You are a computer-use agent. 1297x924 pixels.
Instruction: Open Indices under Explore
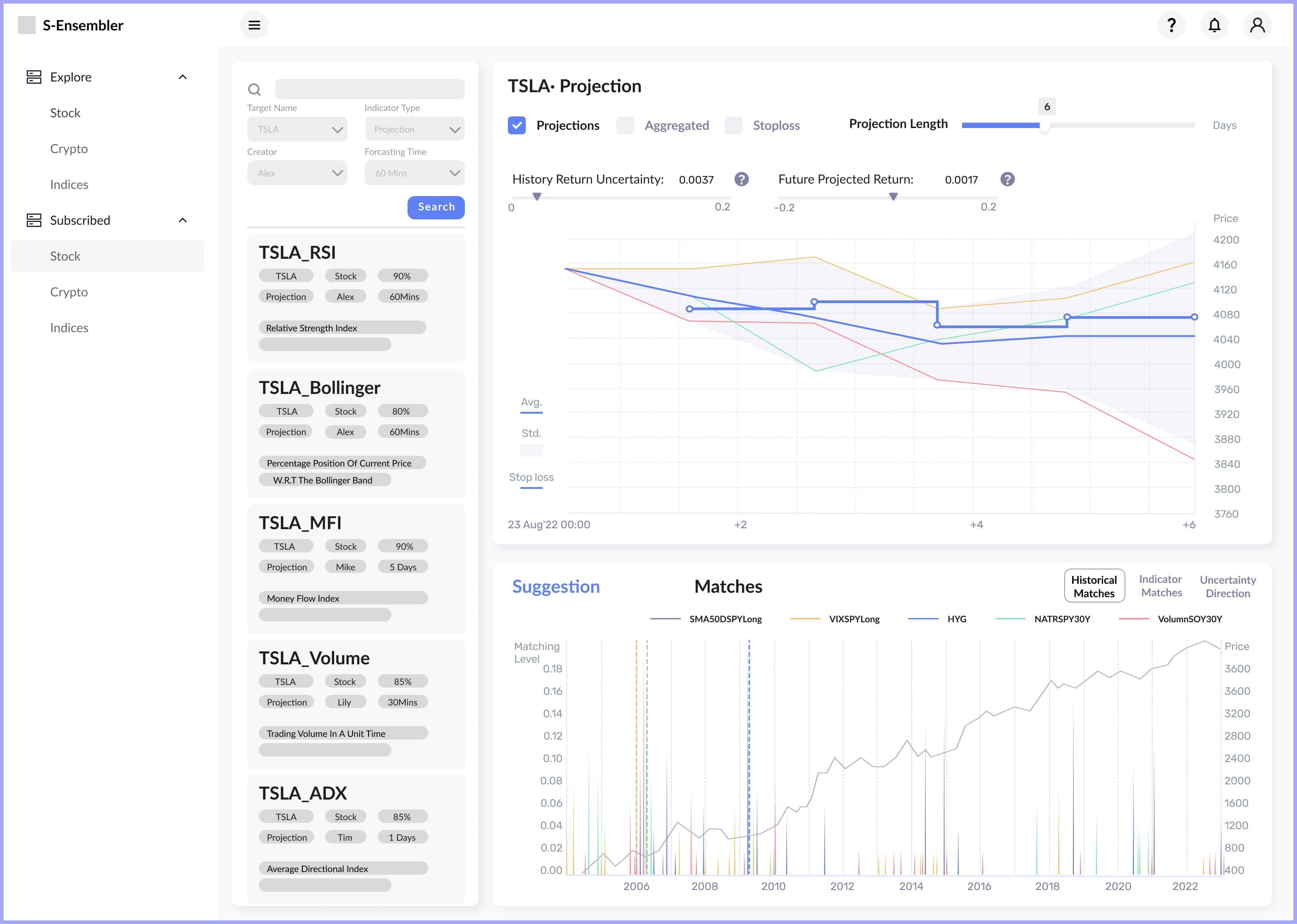point(69,184)
